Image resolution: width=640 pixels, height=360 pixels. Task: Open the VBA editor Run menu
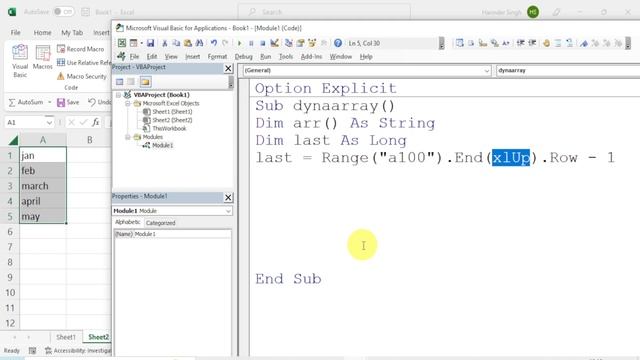[x=265, y=57]
